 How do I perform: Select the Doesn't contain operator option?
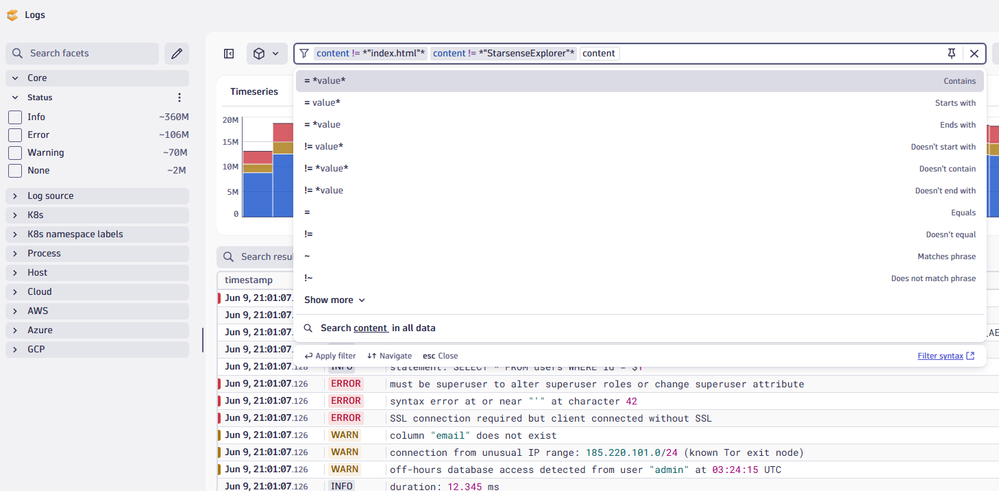(x=640, y=169)
